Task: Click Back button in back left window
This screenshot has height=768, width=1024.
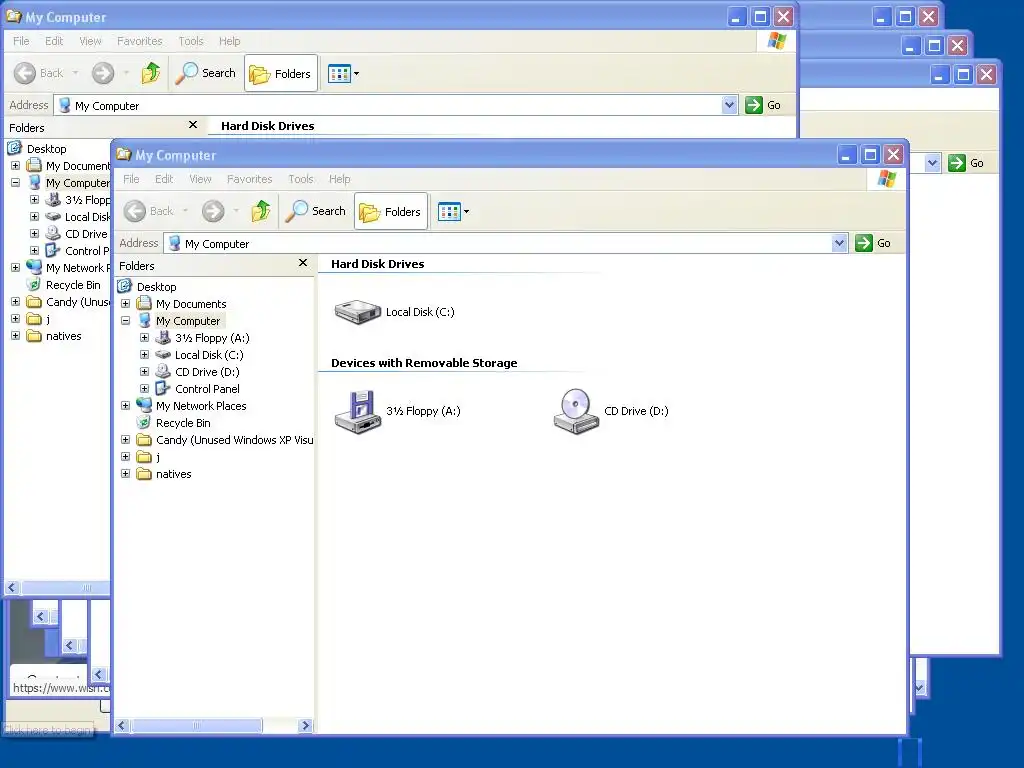Action: point(39,73)
